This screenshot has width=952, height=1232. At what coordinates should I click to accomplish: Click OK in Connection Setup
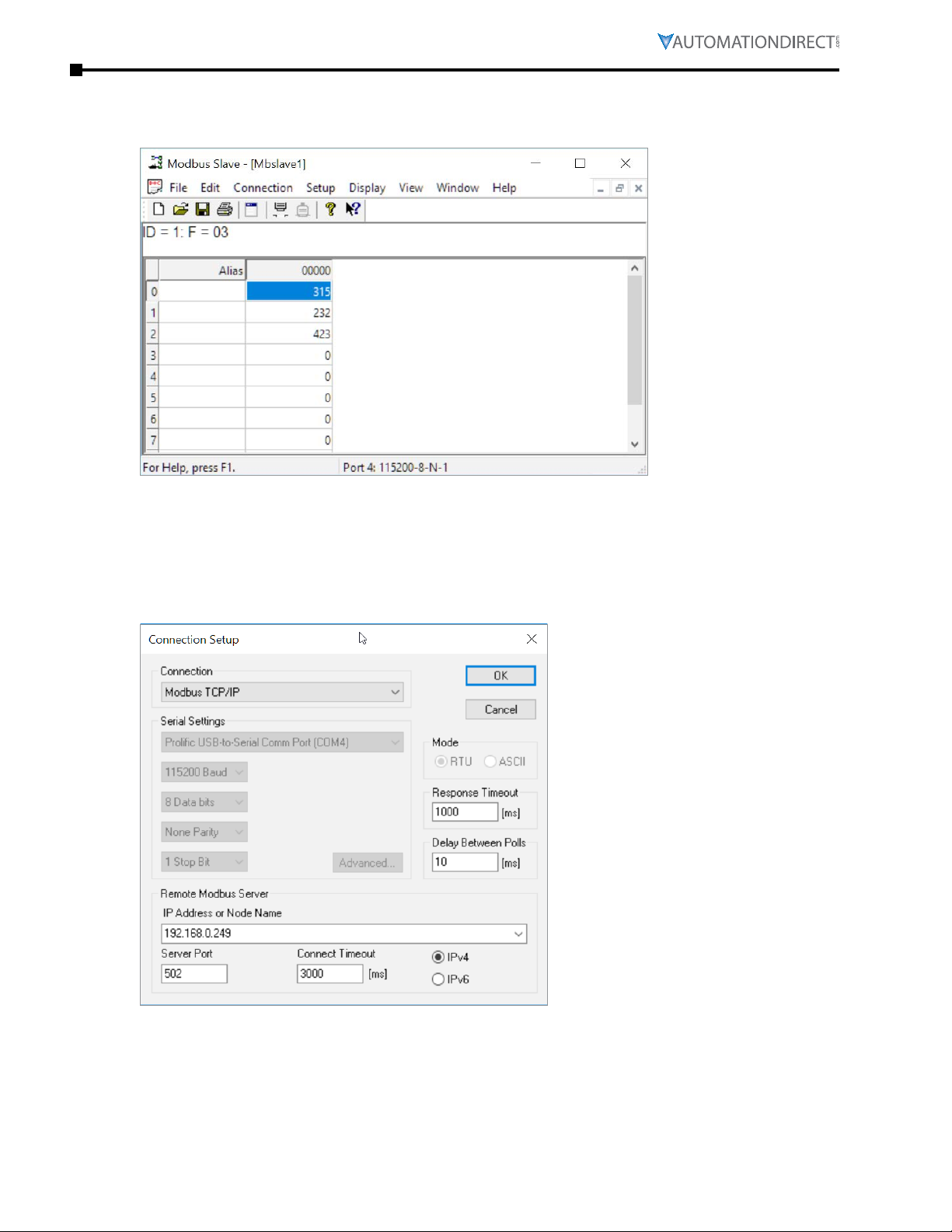500,675
